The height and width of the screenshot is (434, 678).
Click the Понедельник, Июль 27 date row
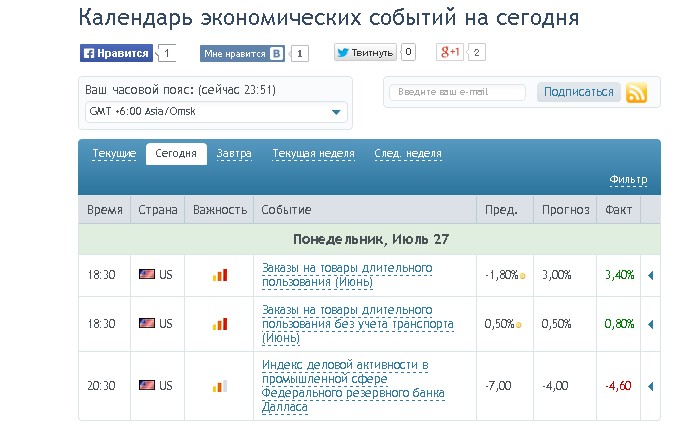(369, 239)
